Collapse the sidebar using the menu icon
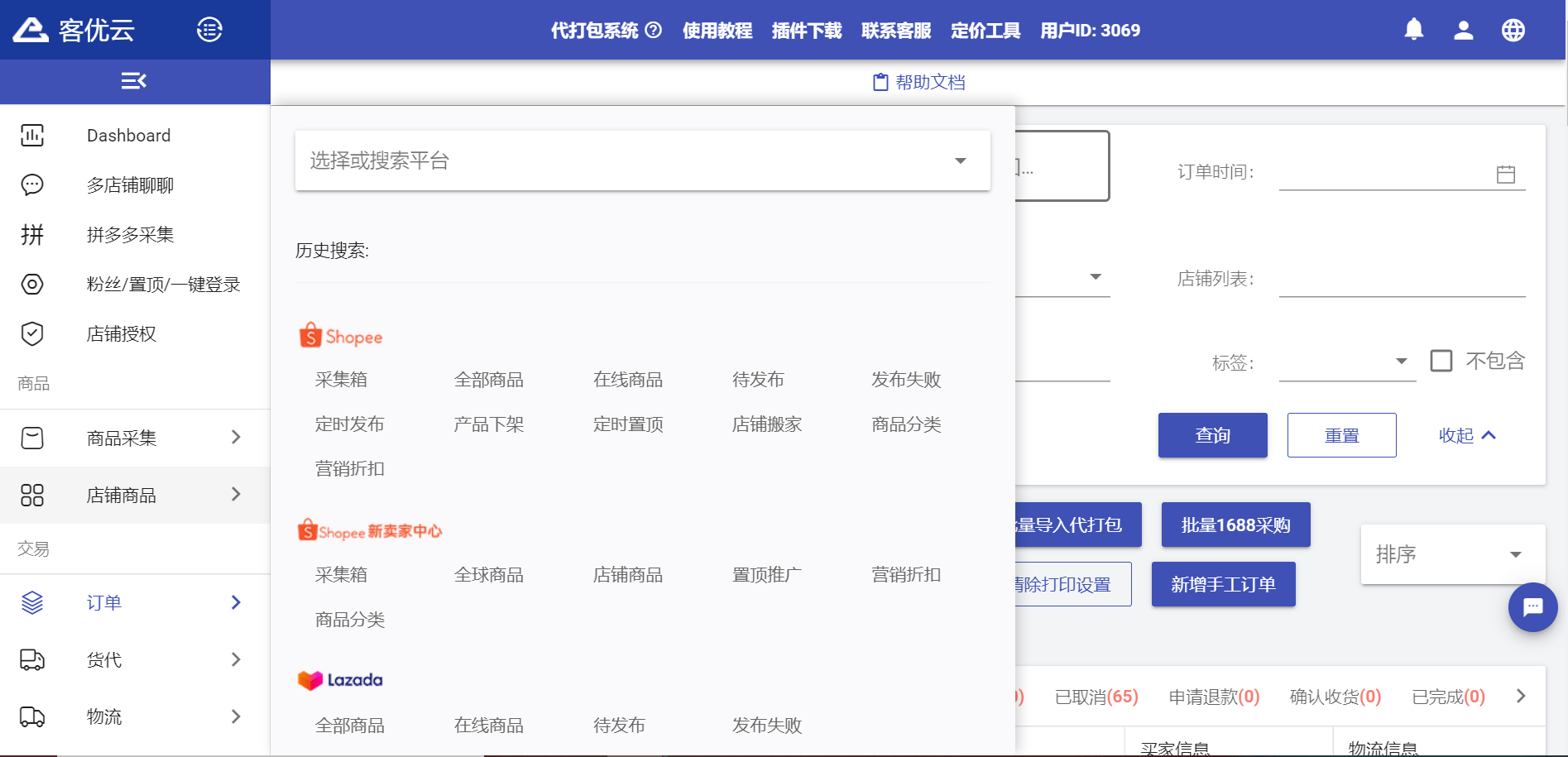The image size is (1568, 757). 135,80
